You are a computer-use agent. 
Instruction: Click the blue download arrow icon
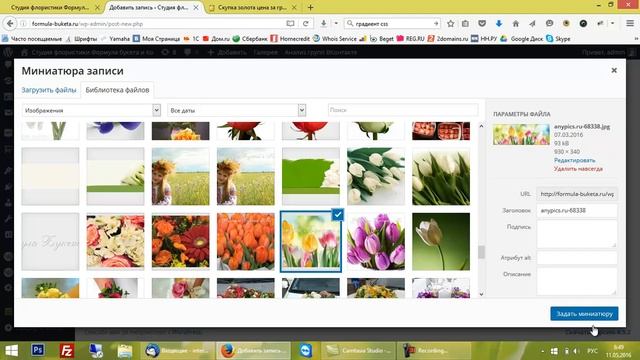click(x=499, y=24)
